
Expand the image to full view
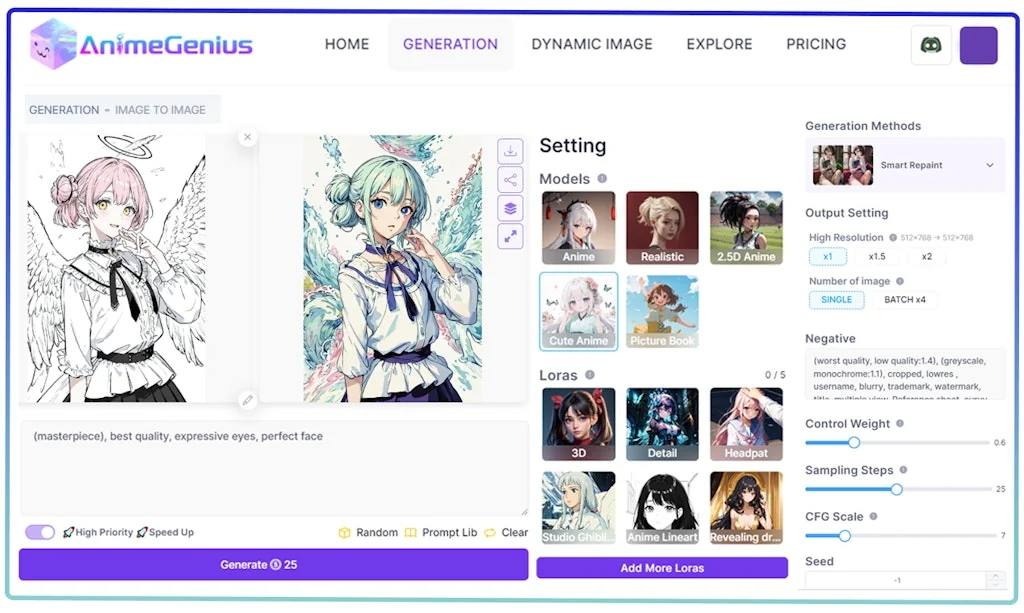point(511,236)
